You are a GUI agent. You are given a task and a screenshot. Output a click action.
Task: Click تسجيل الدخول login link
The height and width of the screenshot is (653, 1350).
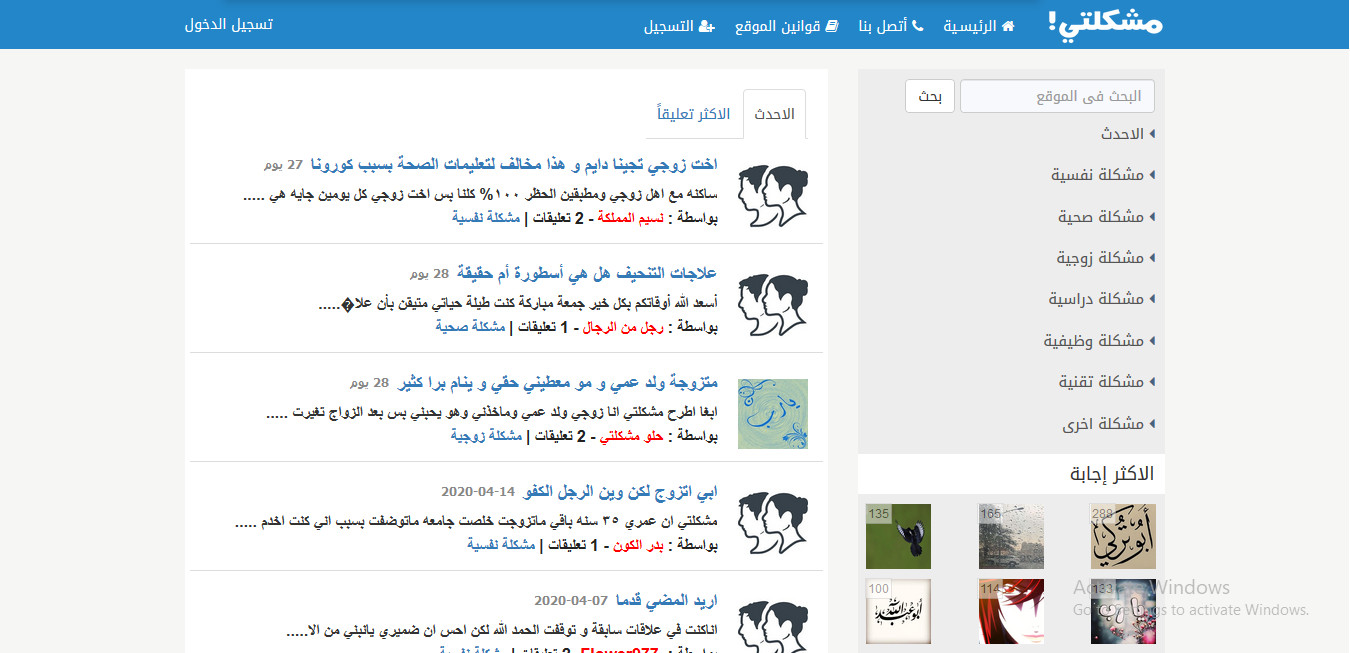pyautogui.click(x=229, y=24)
